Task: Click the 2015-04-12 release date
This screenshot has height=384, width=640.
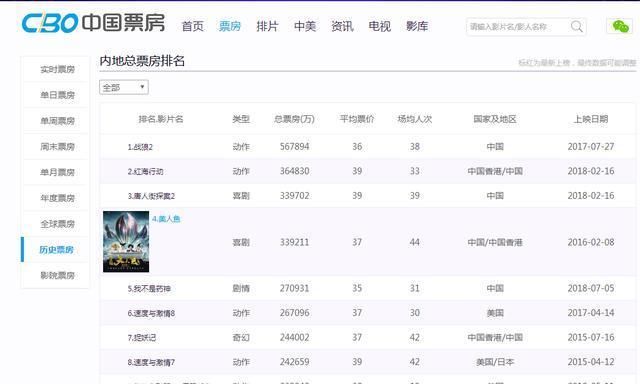Action: (x=591, y=362)
